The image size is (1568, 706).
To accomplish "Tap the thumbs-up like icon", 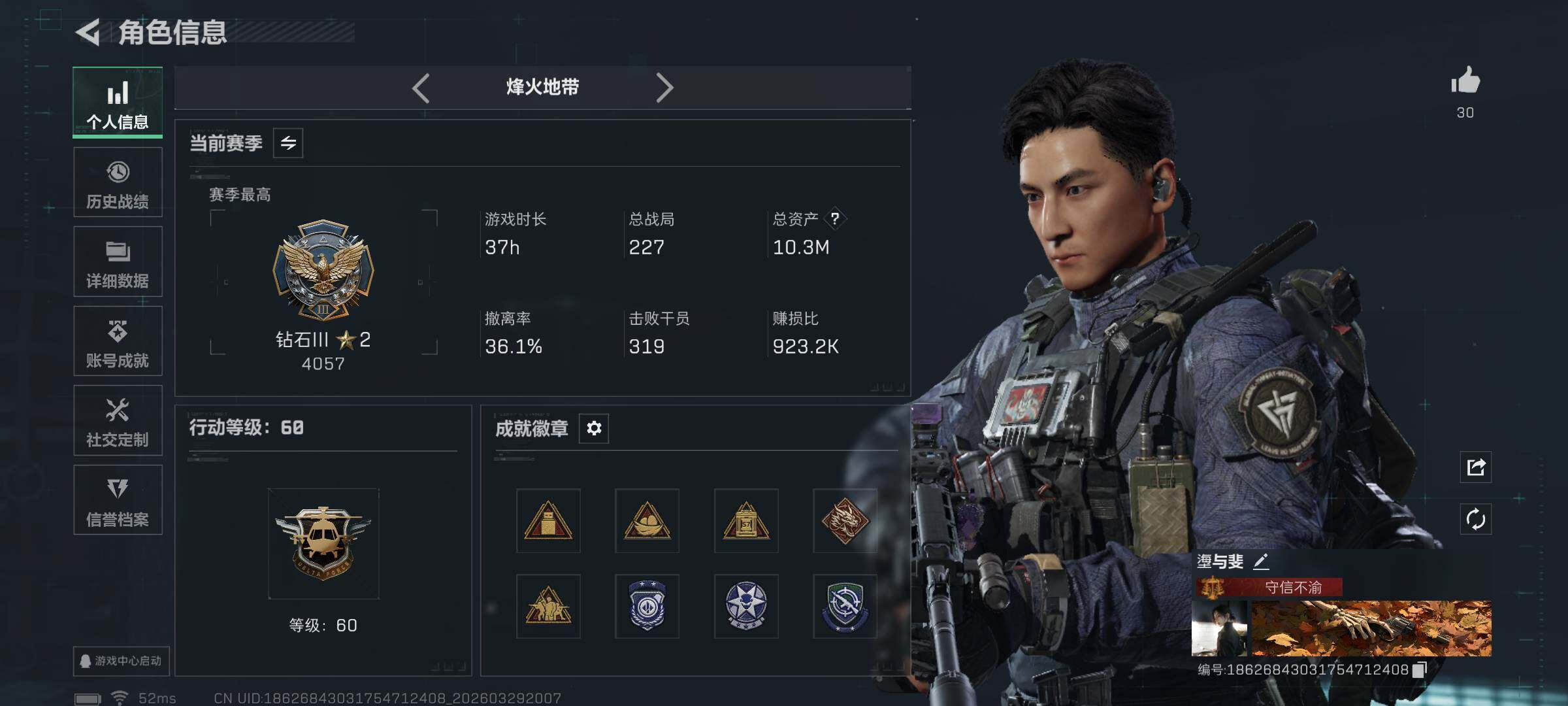I will coord(1465,82).
